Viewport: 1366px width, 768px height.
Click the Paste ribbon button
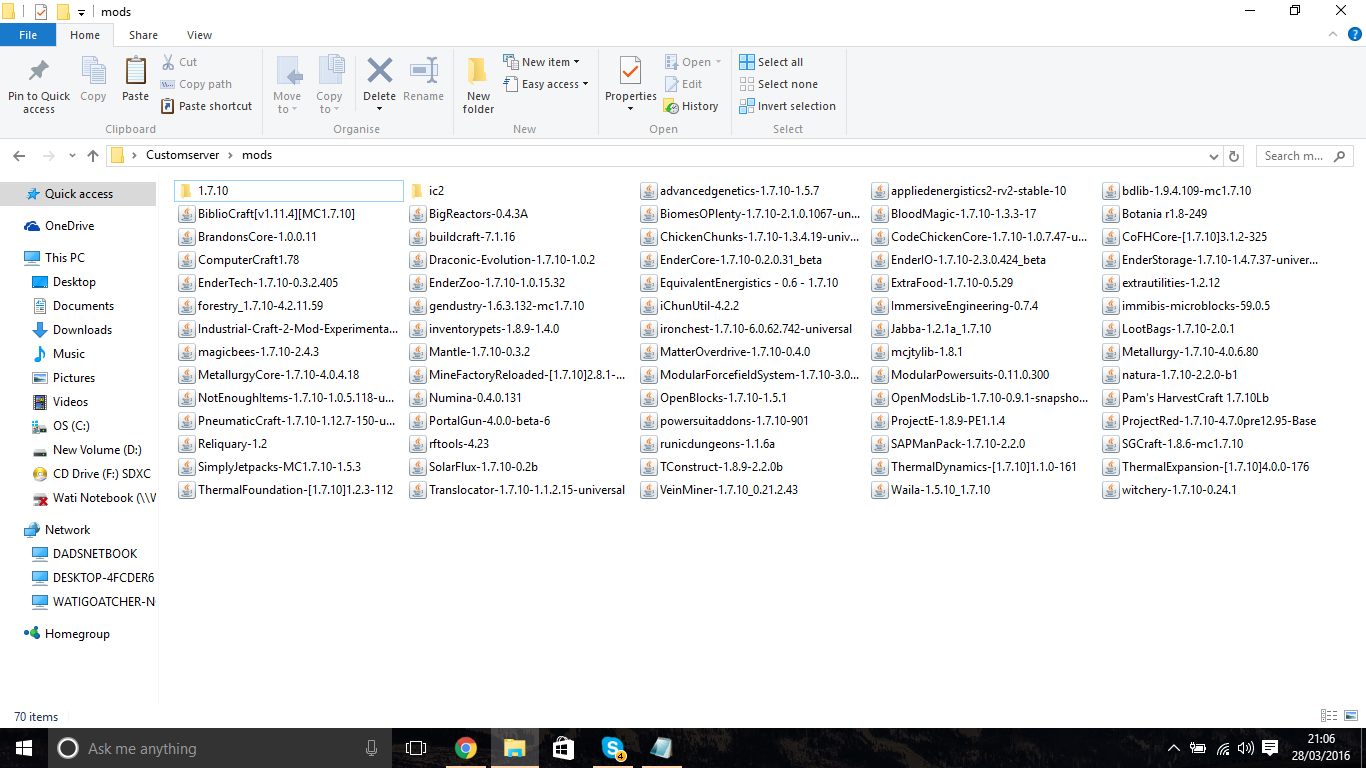[x=135, y=80]
